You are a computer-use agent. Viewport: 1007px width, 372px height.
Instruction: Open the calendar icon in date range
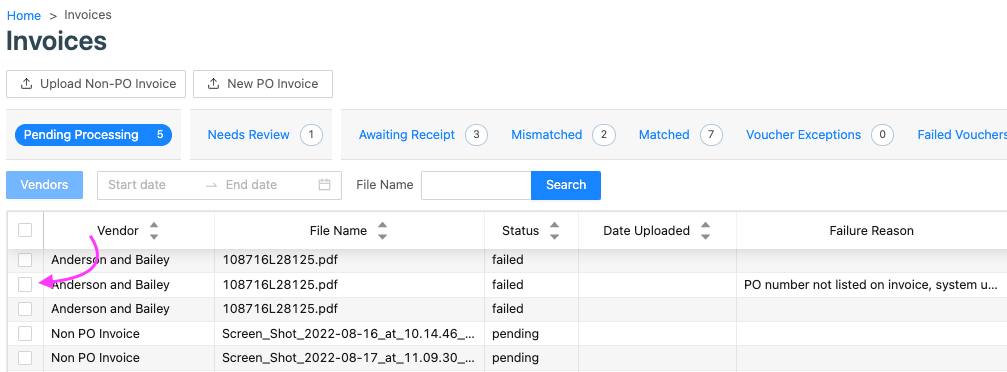tap(324, 185)
